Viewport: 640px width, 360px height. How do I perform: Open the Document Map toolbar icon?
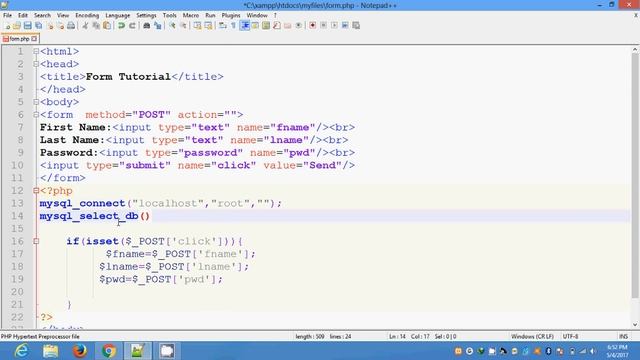(x=266, y=26)
